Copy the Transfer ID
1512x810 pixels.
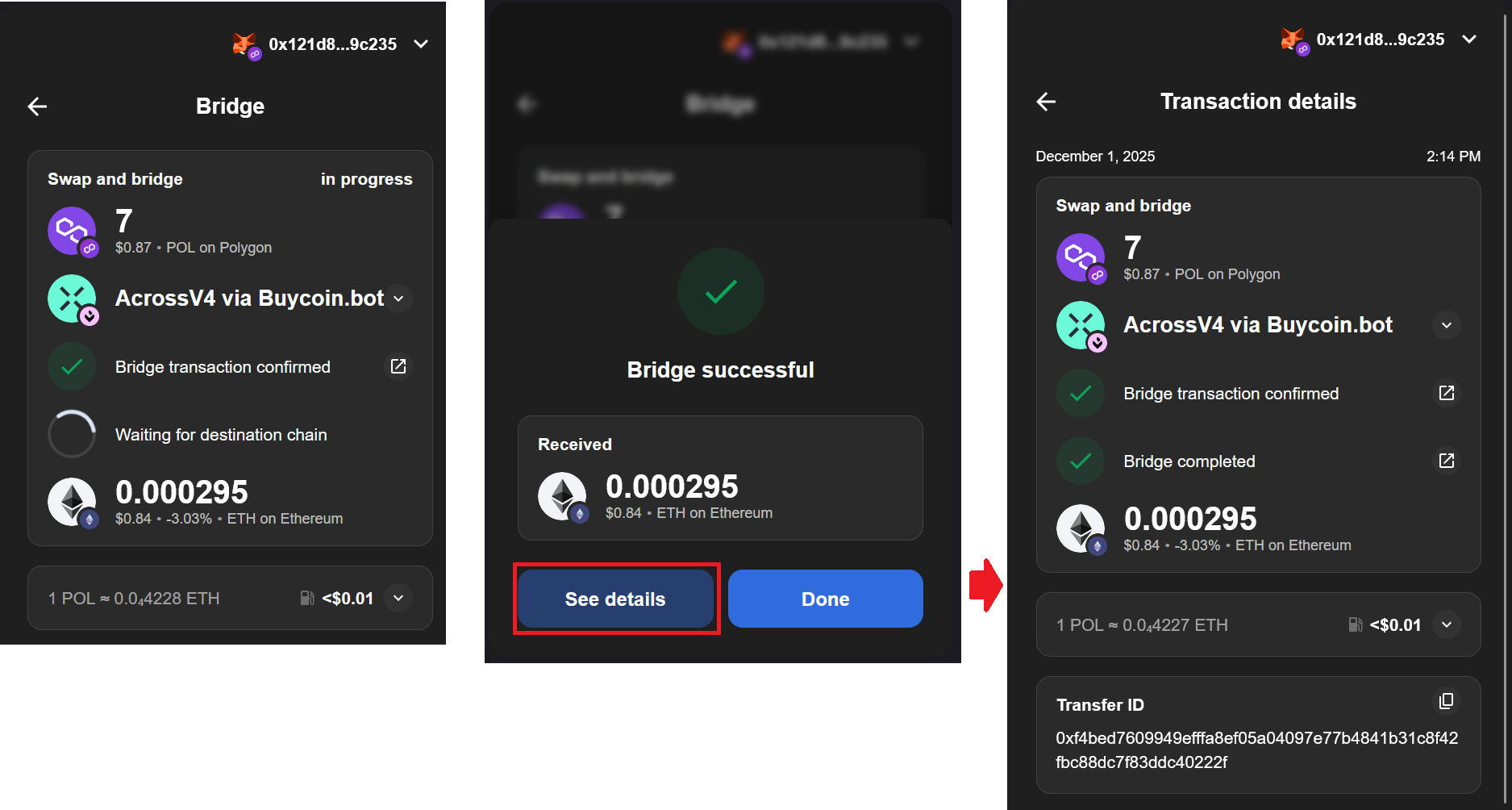point(1447,701)
